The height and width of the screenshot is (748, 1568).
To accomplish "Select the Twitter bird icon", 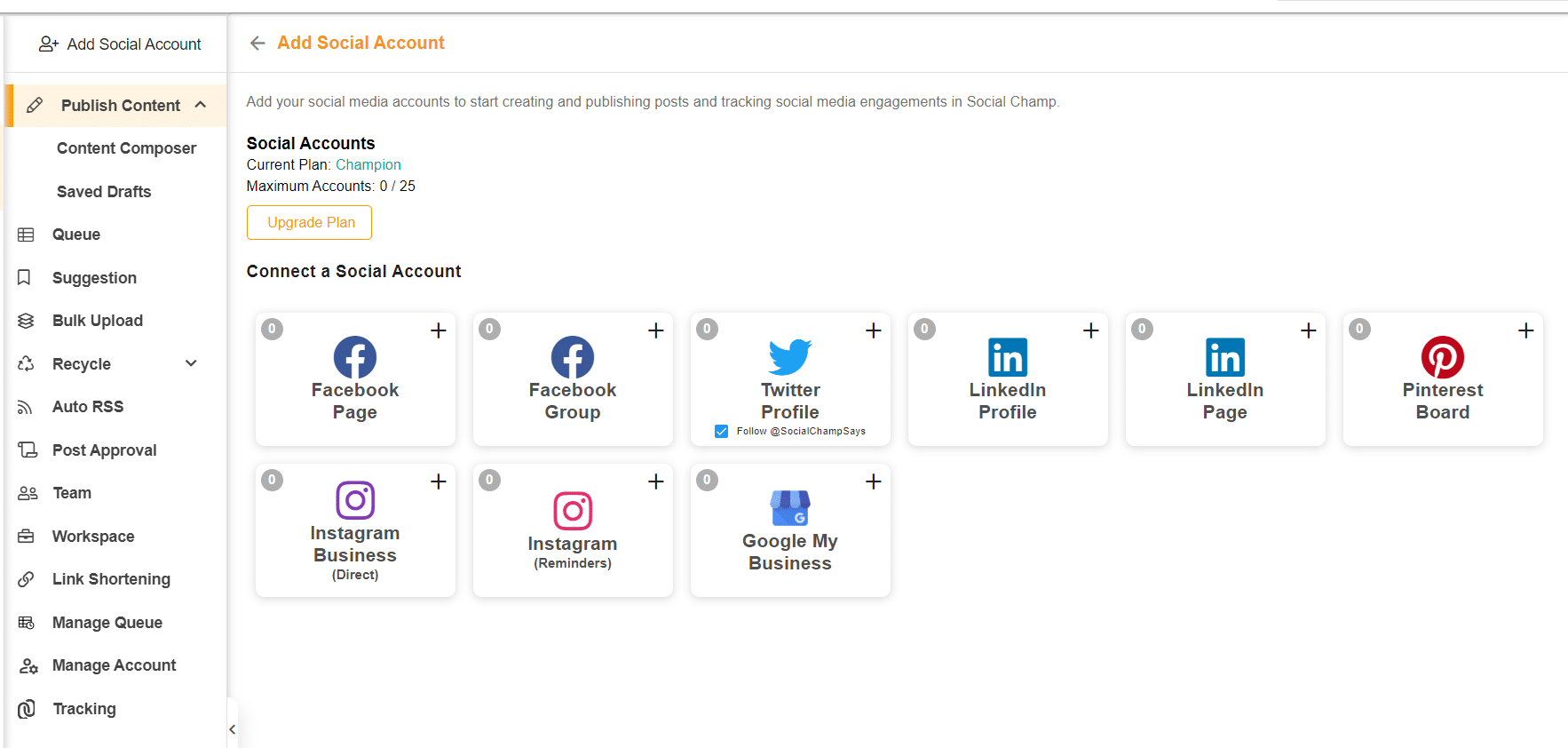I will [x=790, y=357].
